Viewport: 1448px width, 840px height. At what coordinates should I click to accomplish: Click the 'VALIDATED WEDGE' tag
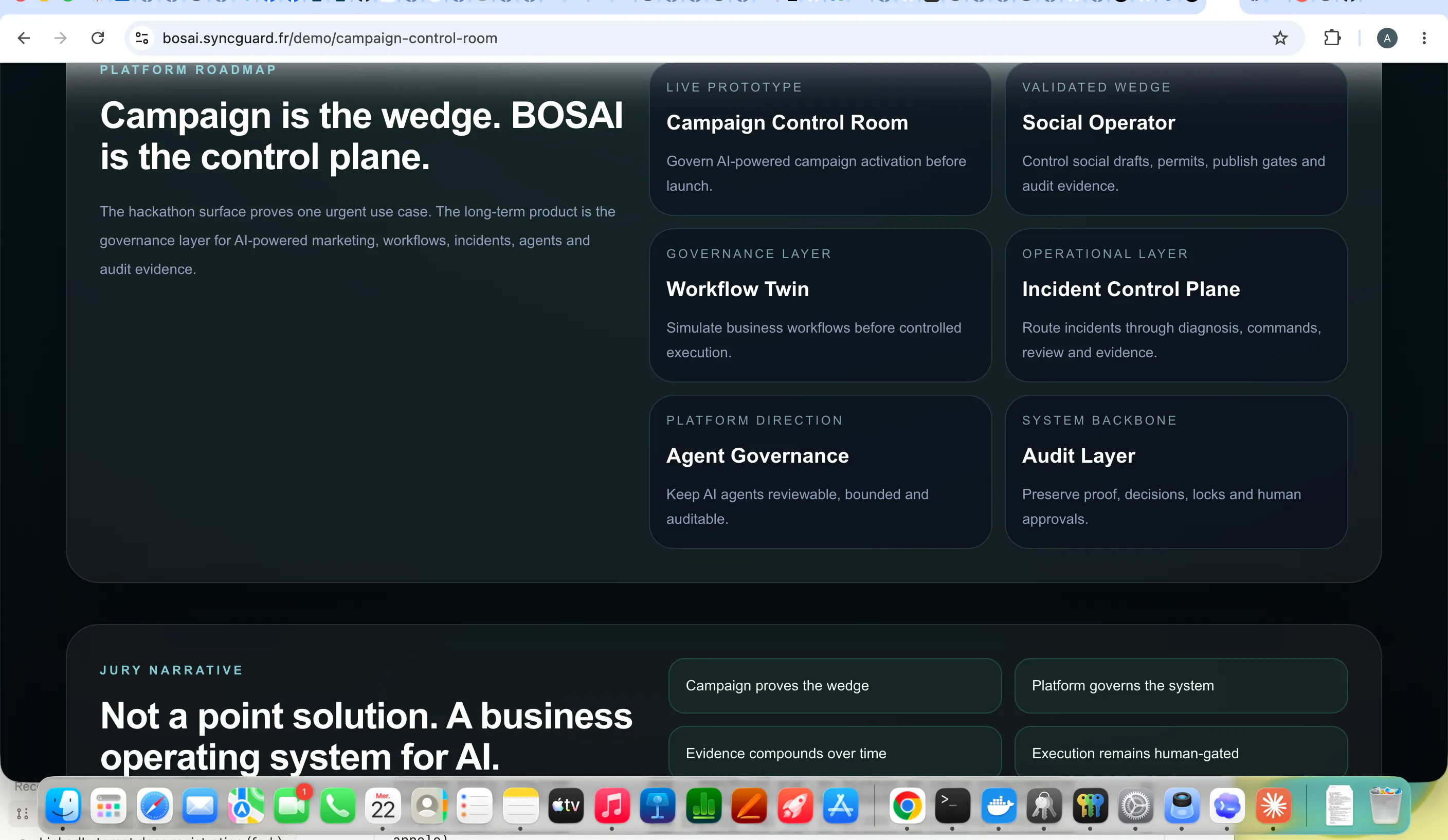1096,87
